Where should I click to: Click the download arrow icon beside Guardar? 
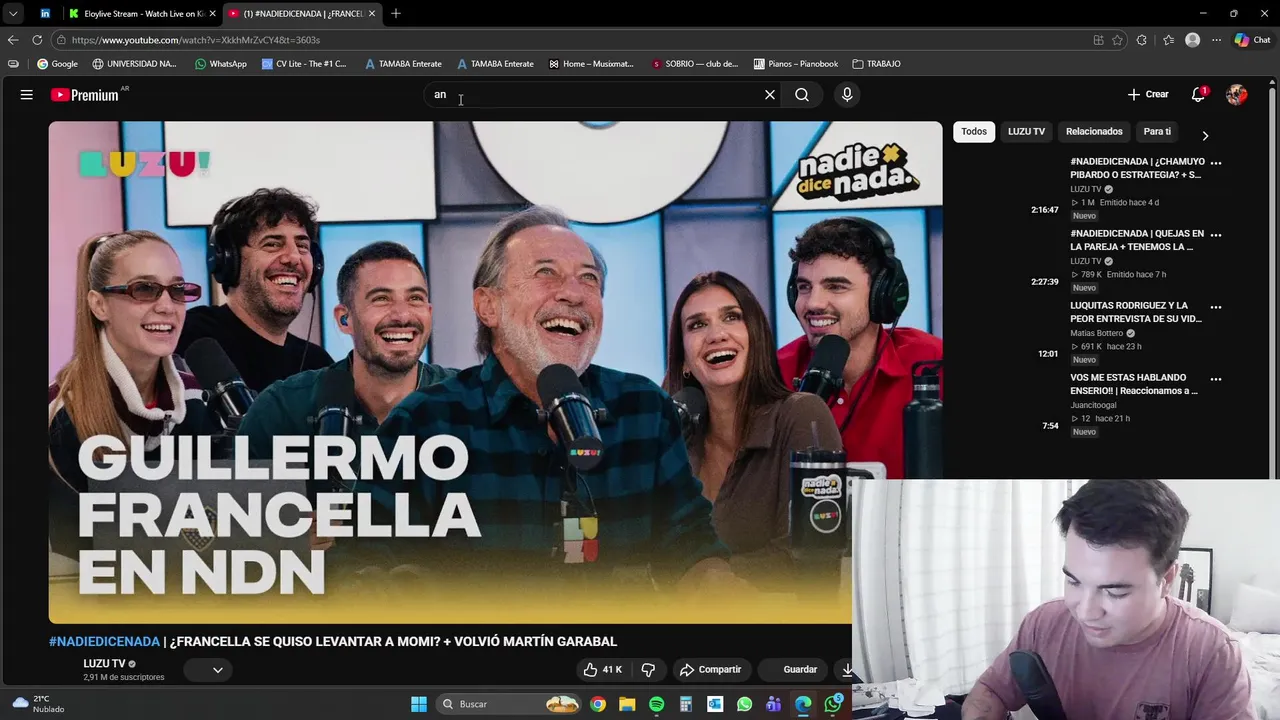pyautogui.click(x=847, y=669)
